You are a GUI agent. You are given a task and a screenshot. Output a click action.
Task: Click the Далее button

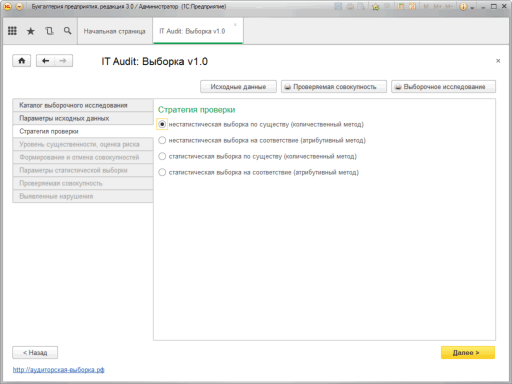468,353
